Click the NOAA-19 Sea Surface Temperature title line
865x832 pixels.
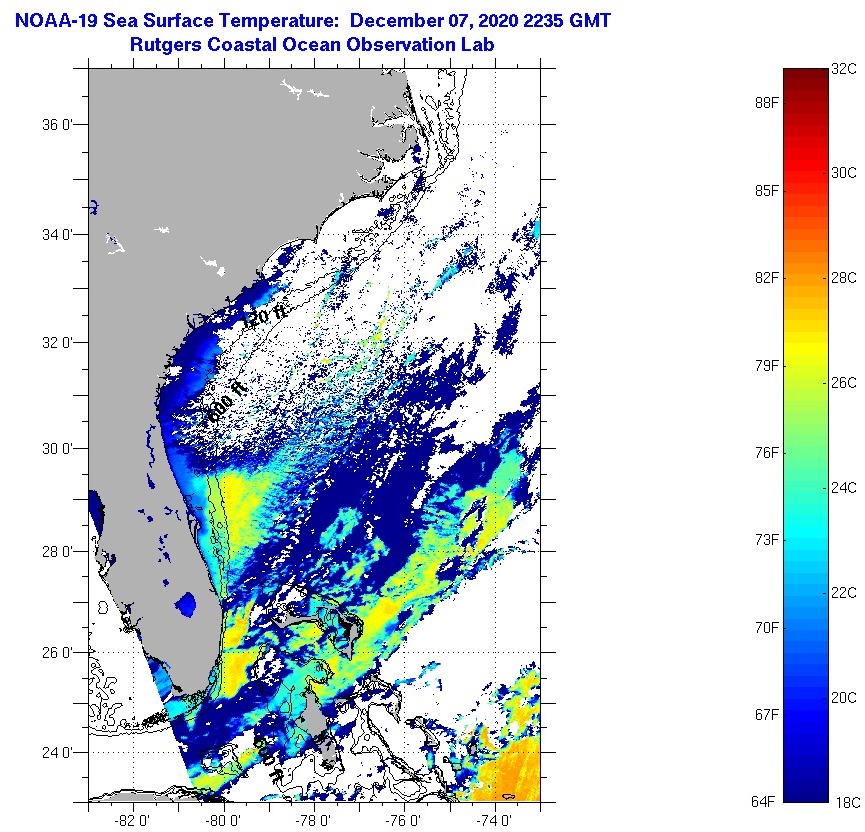pos(313,21)
